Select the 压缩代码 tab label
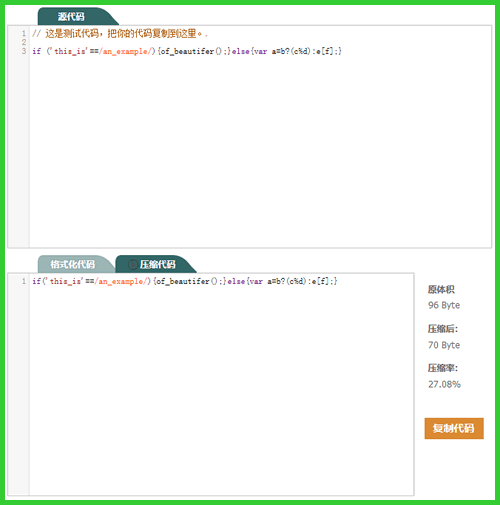500x505 pixels. click(x=158, y=265)
